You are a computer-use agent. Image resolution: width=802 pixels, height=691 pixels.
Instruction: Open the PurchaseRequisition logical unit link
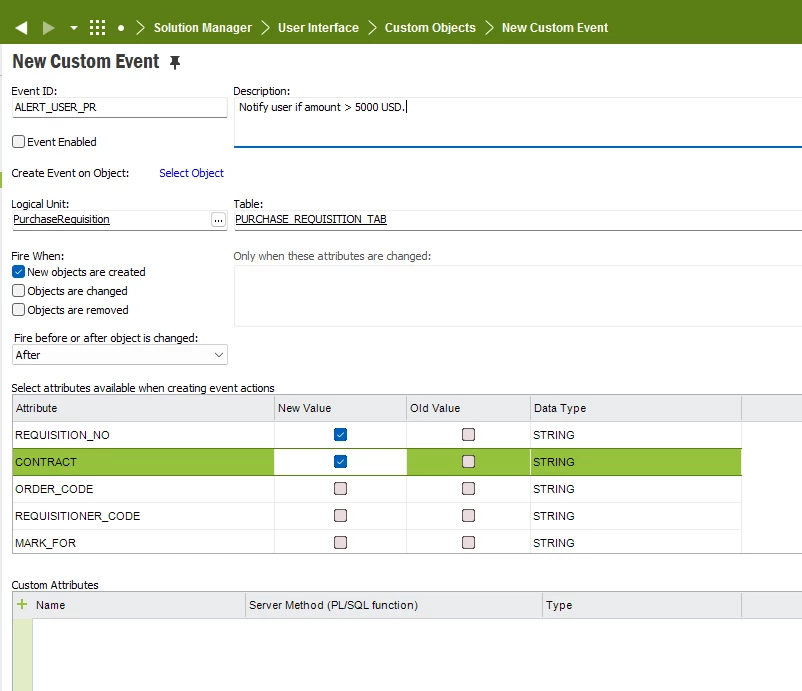coord(62,219)
